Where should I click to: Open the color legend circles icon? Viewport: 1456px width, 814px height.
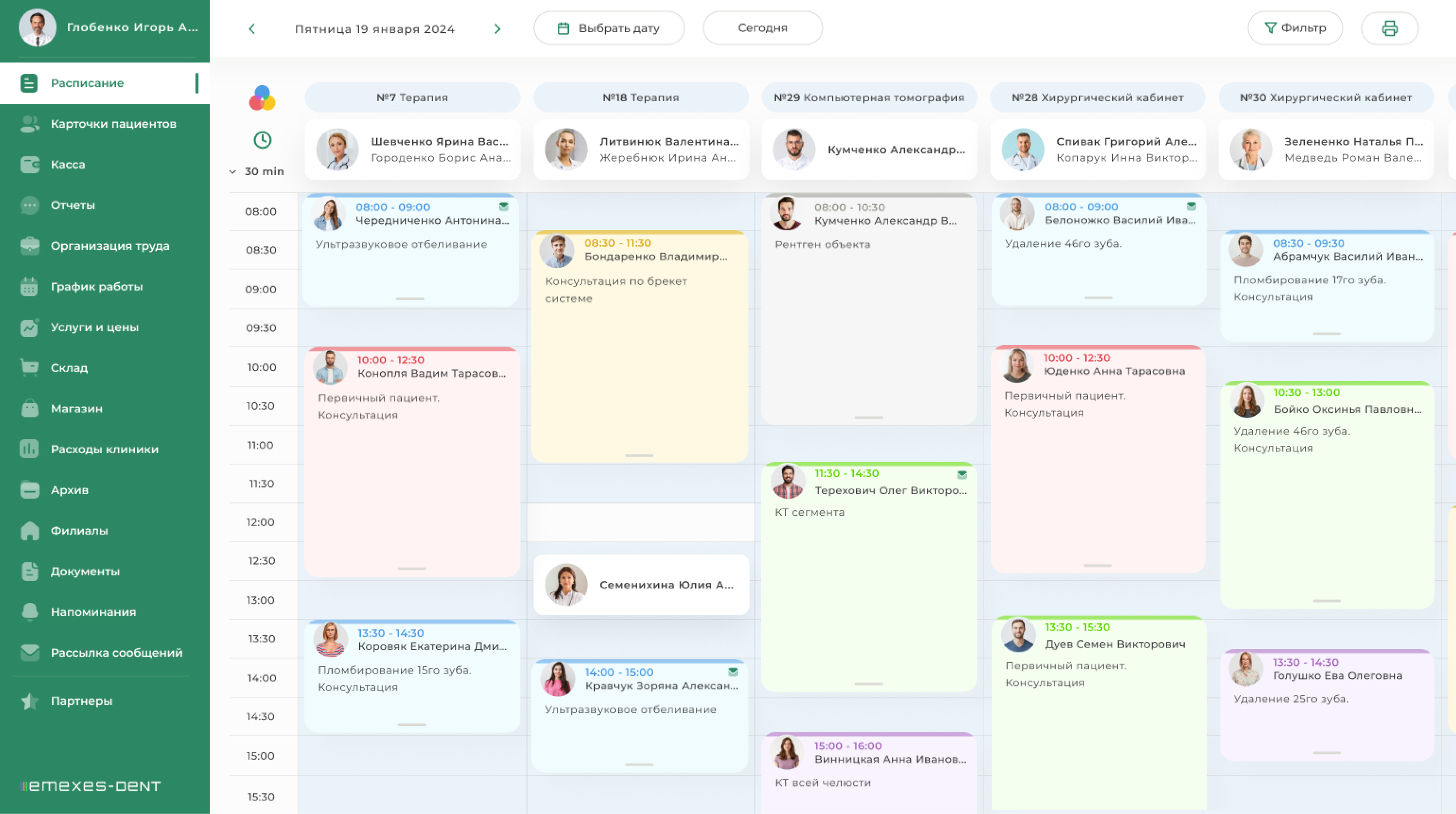[x=262, y=98]
